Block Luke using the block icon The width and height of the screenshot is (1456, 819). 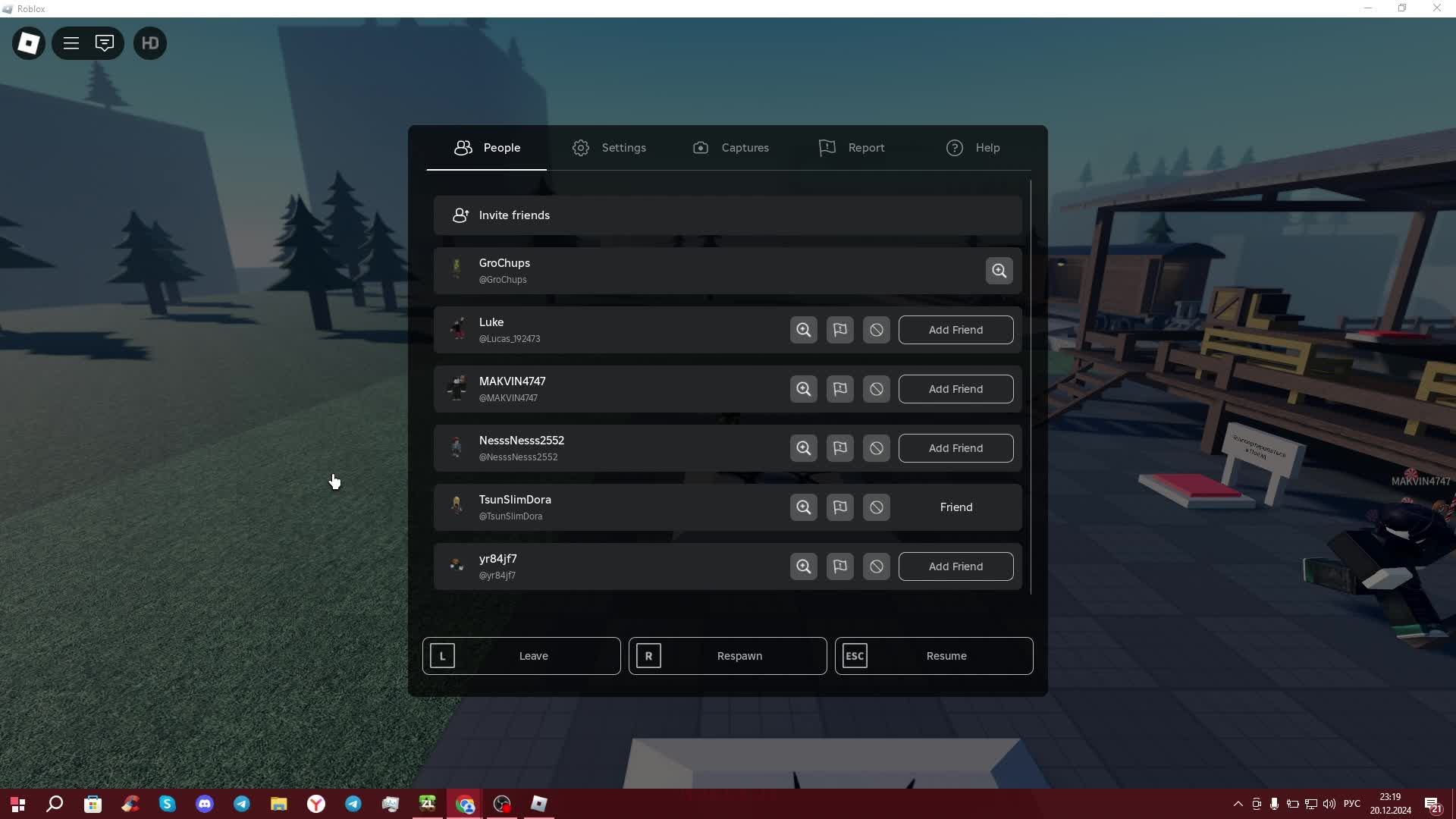pos(876,330)
